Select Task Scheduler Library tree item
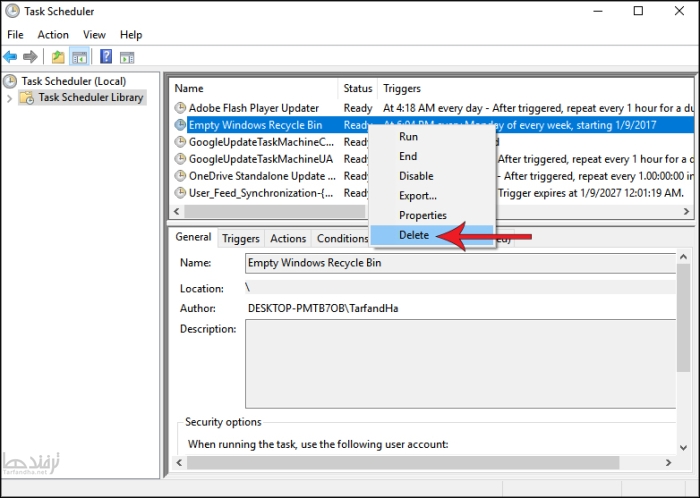 tap(91, 97)
